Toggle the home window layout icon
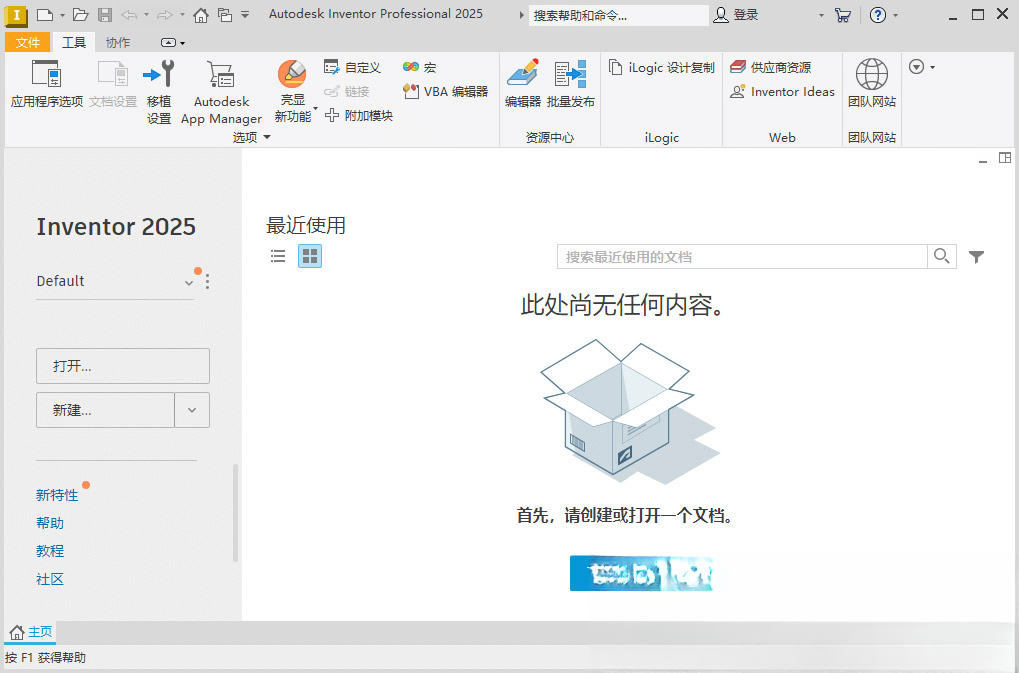Screen dimensions: 1019x673 (x=1005, y=158)
